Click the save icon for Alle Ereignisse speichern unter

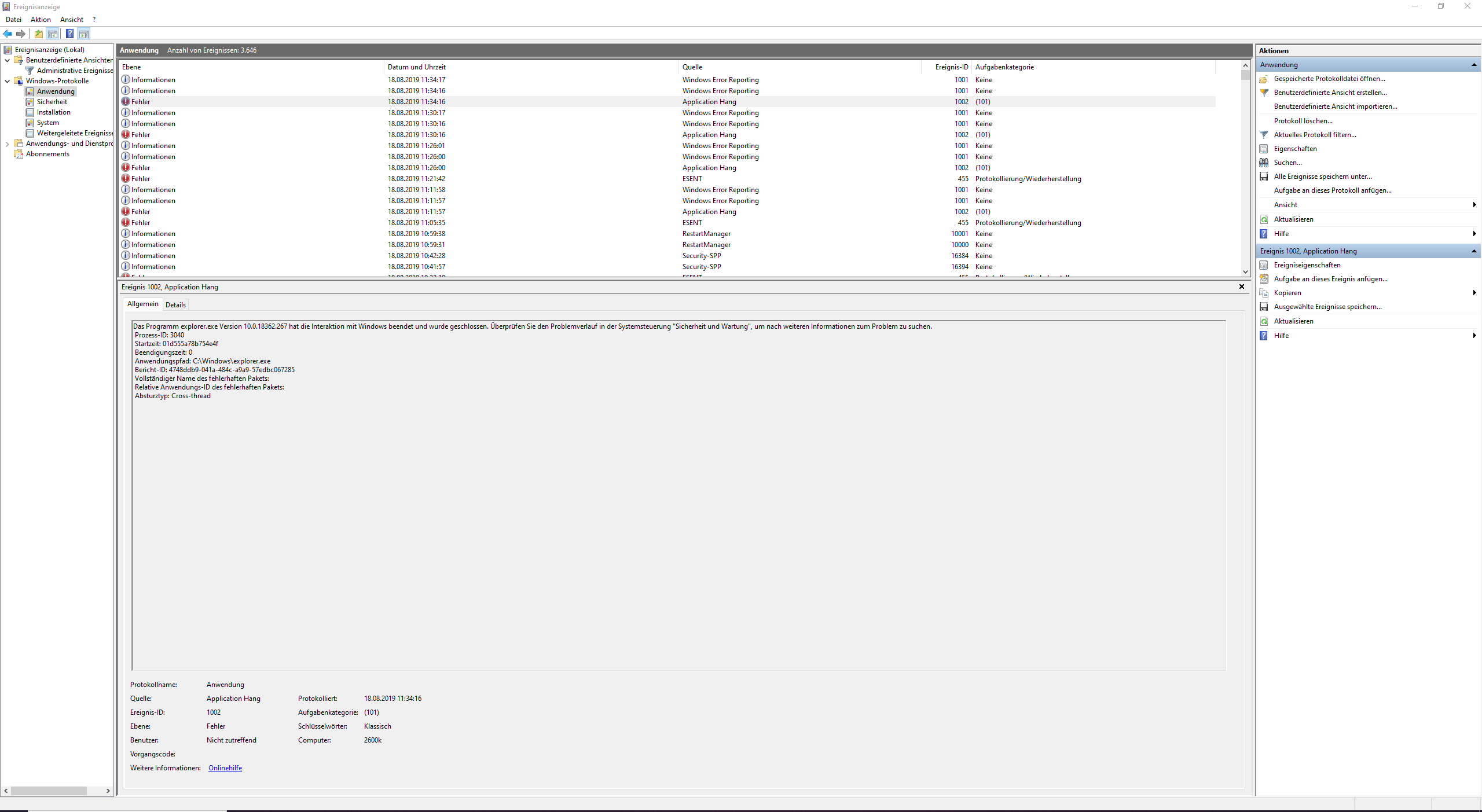coord(1264,177)
